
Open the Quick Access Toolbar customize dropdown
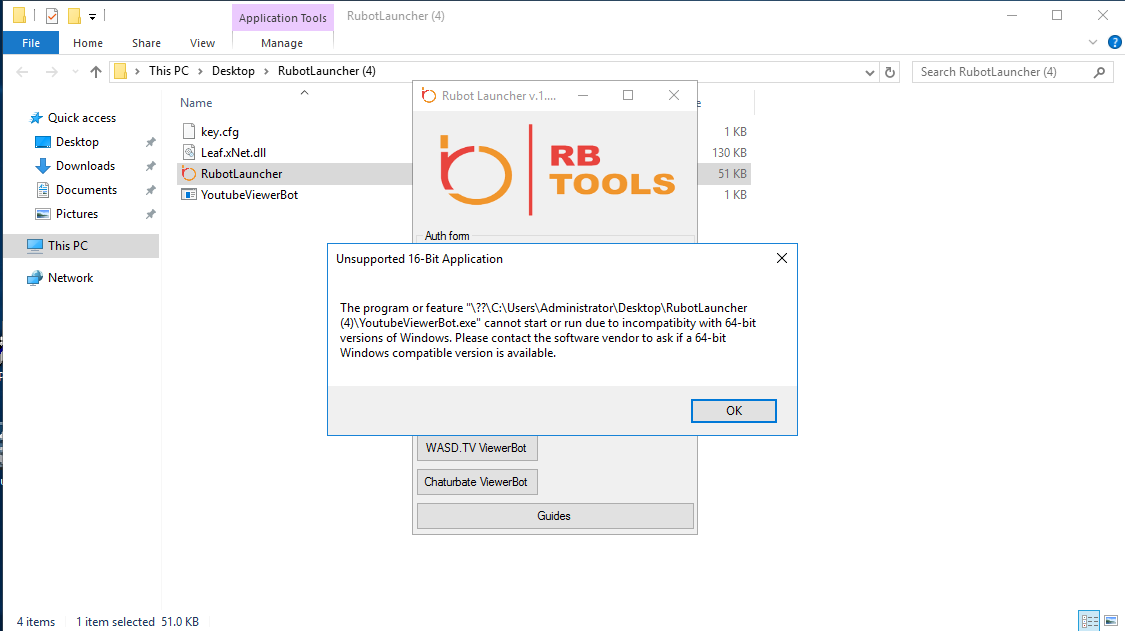coord(93,17)
